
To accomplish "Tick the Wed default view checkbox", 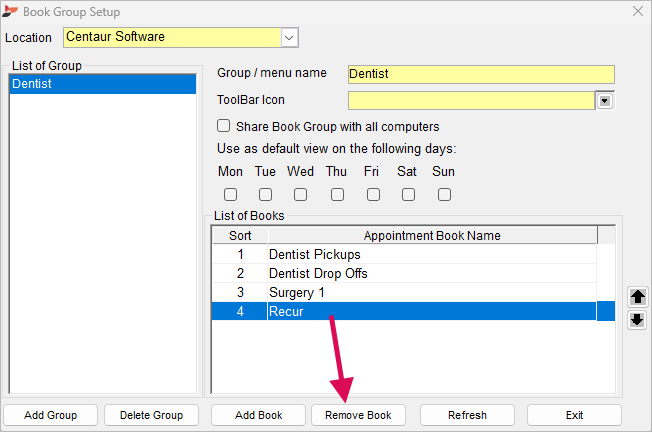I will pos(300,195).
